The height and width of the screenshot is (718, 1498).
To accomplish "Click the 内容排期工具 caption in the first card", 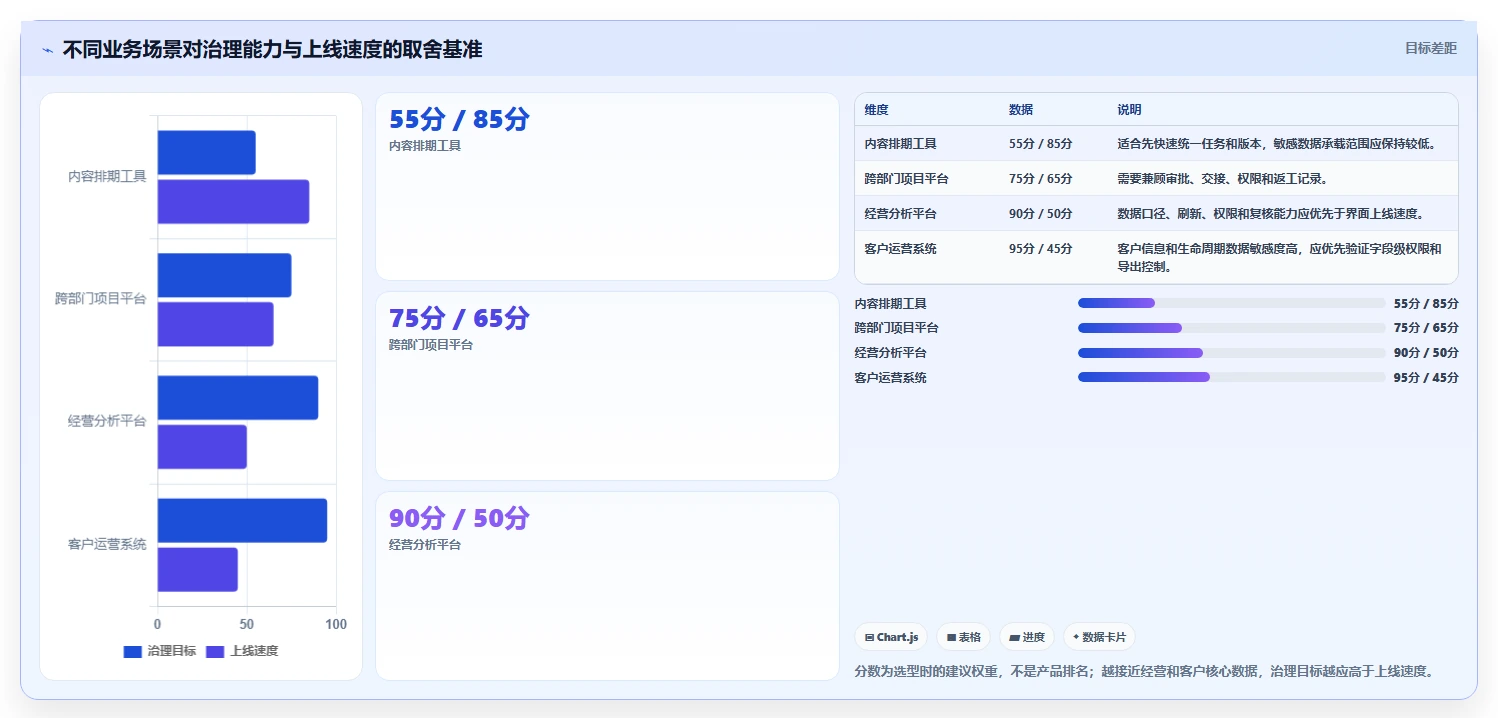I will click(x=425, y=146).
